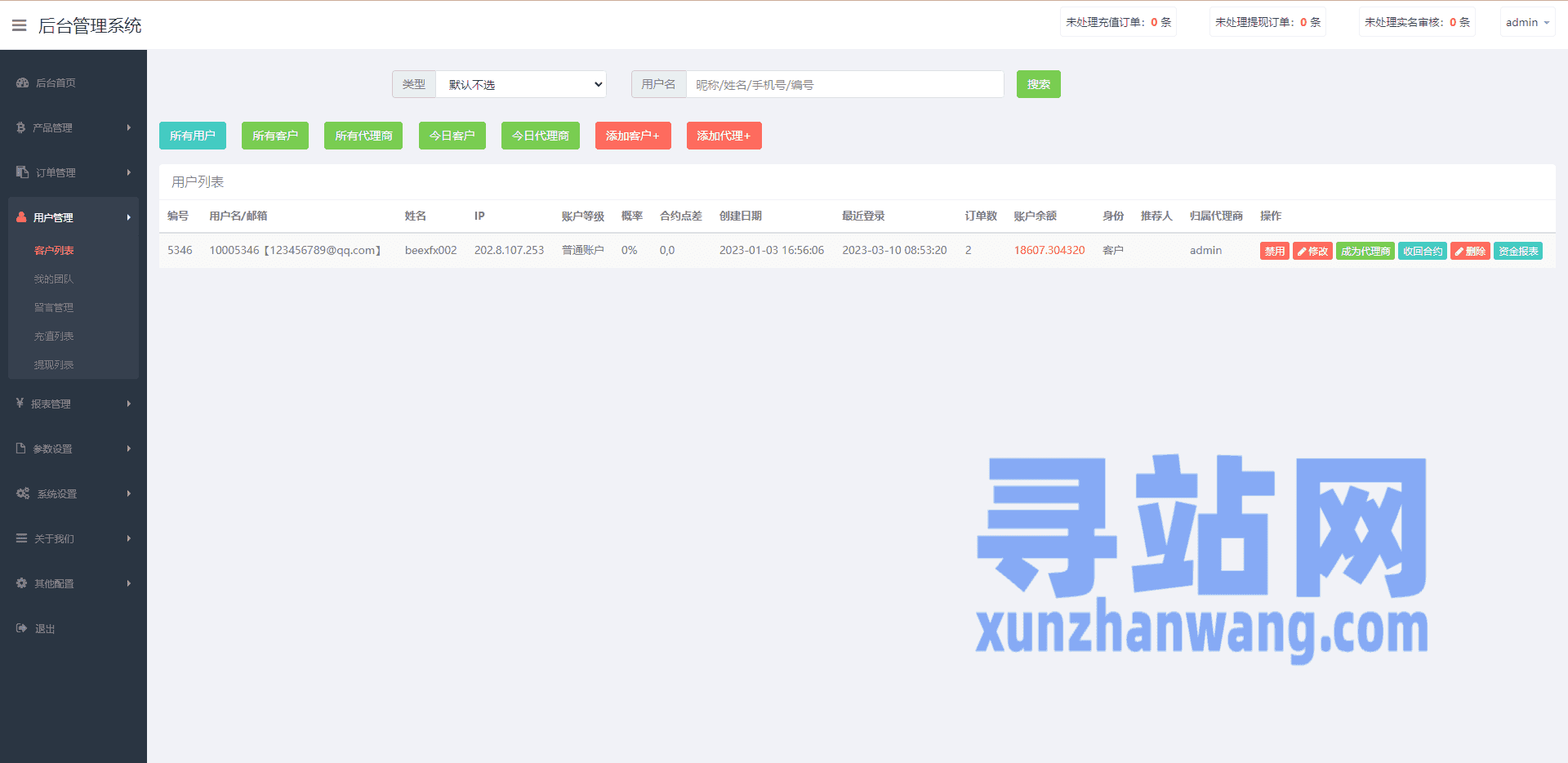Image resolution: width=1568 pixels, height=763 pixels.
Task: Click the green 搜索 button
Action: [1039, 84]
